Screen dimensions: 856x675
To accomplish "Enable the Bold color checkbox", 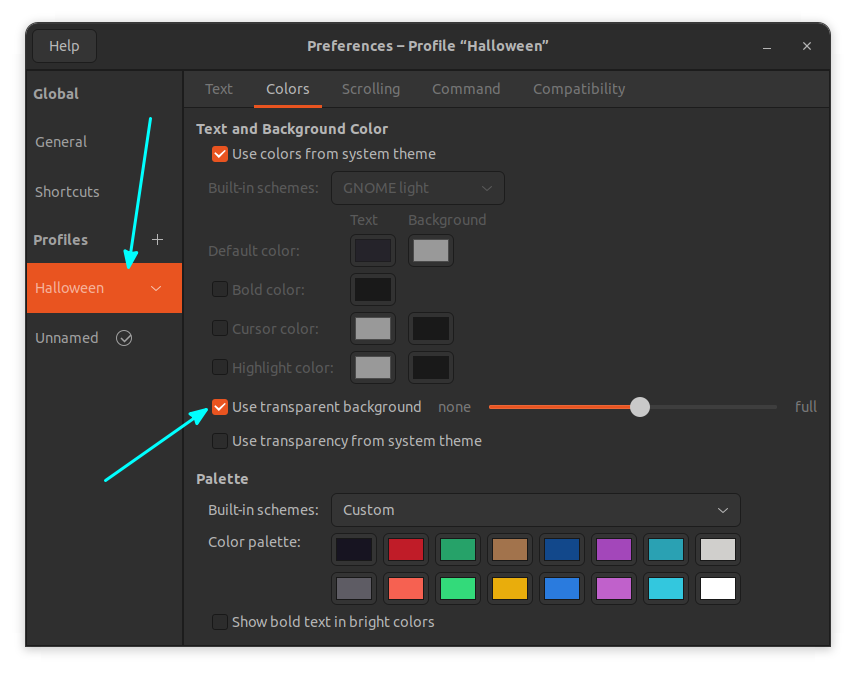I will [x=219, y=289].
